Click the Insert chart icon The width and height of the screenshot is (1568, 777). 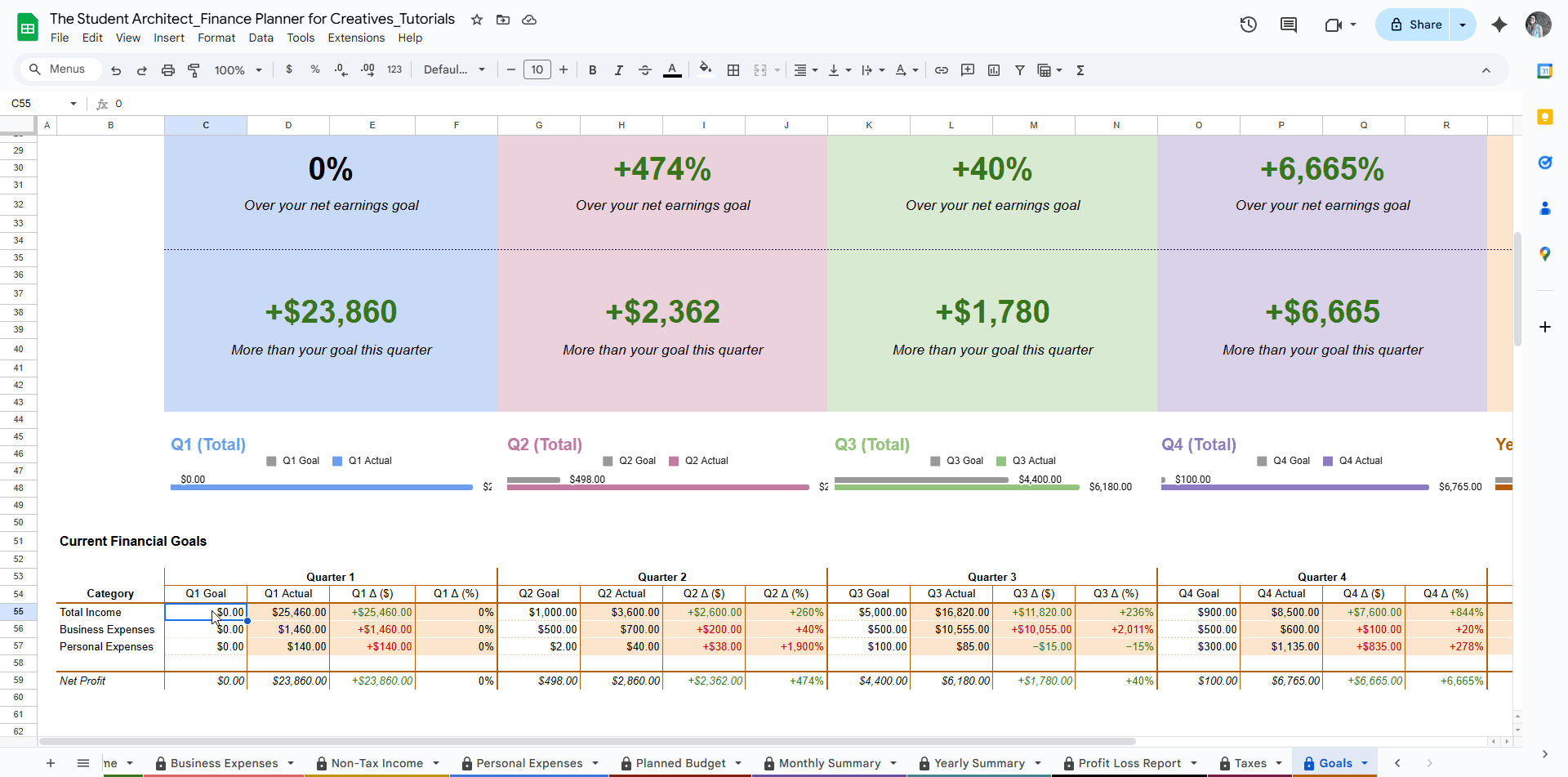click(x=994, y=70)
